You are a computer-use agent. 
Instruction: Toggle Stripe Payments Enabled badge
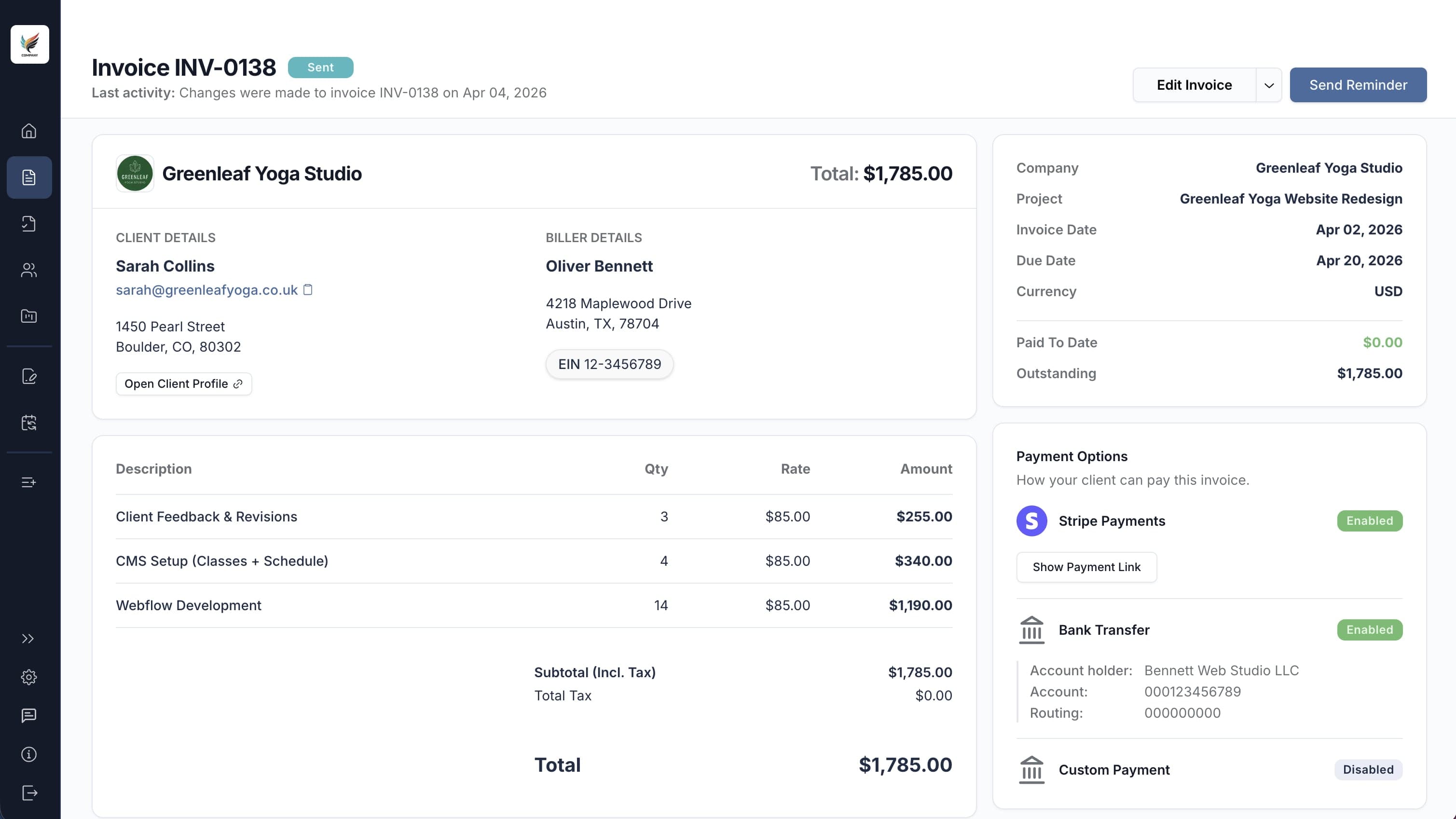click(x=1370, y=520)
